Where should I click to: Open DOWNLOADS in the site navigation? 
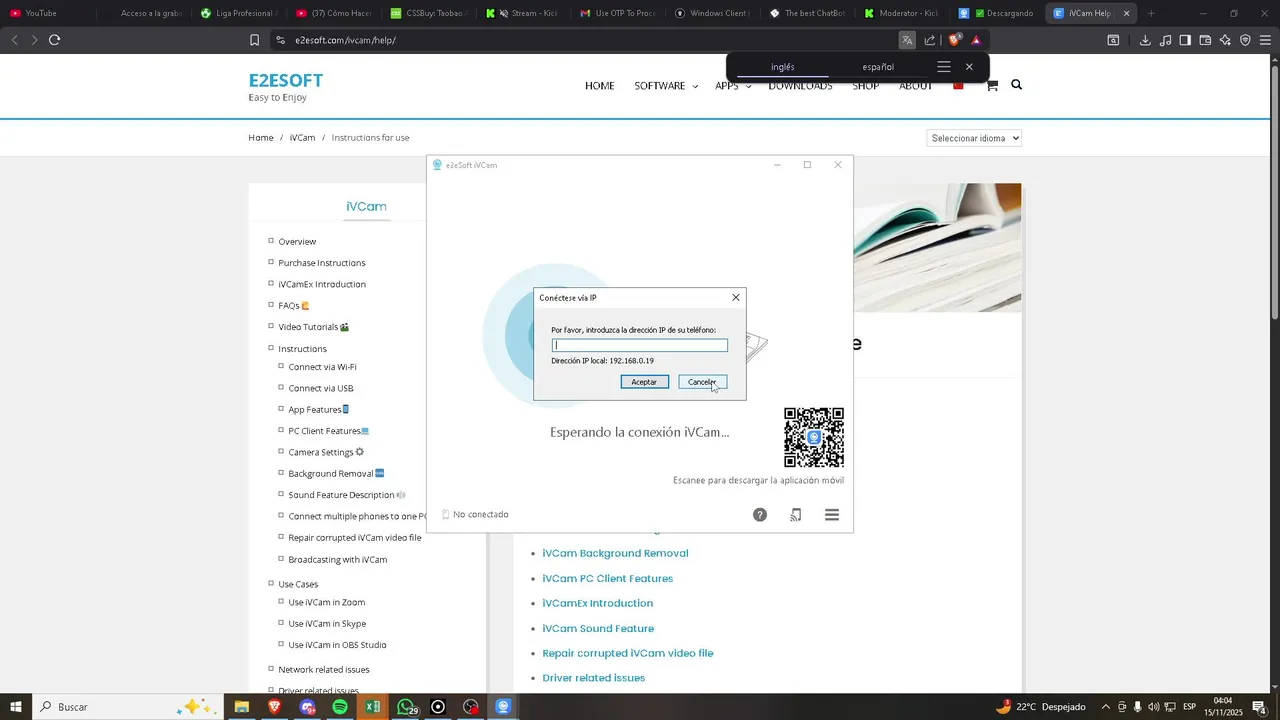click(800, 86)
